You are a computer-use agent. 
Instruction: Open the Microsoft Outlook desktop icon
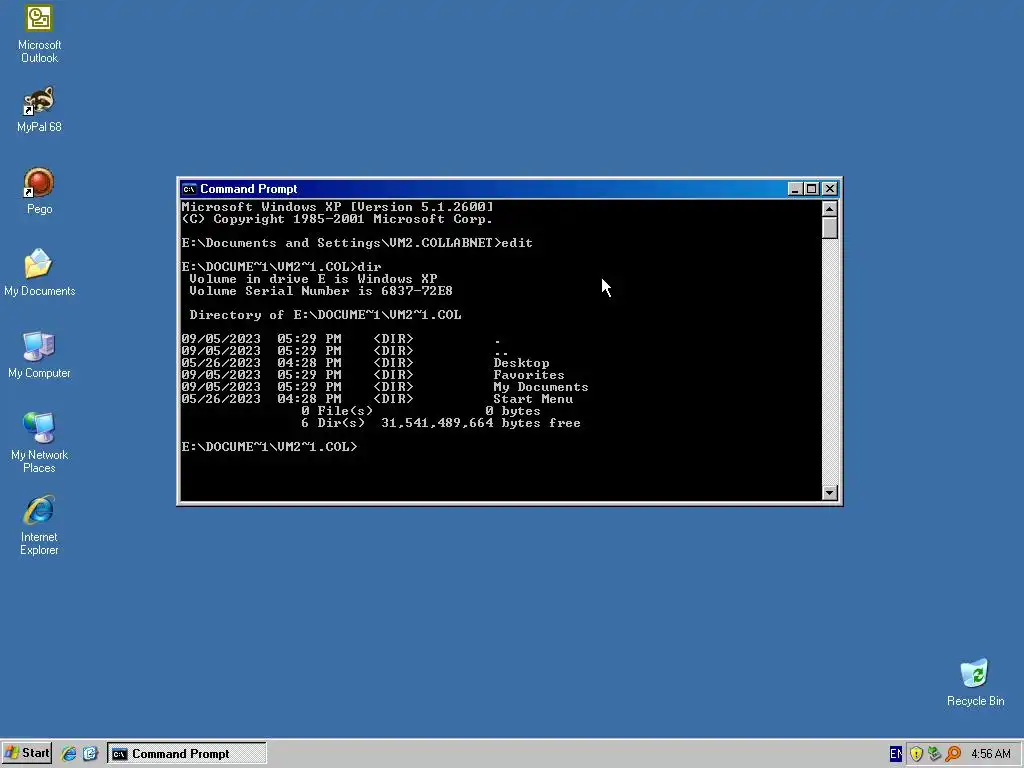click(x=39, y=34)
